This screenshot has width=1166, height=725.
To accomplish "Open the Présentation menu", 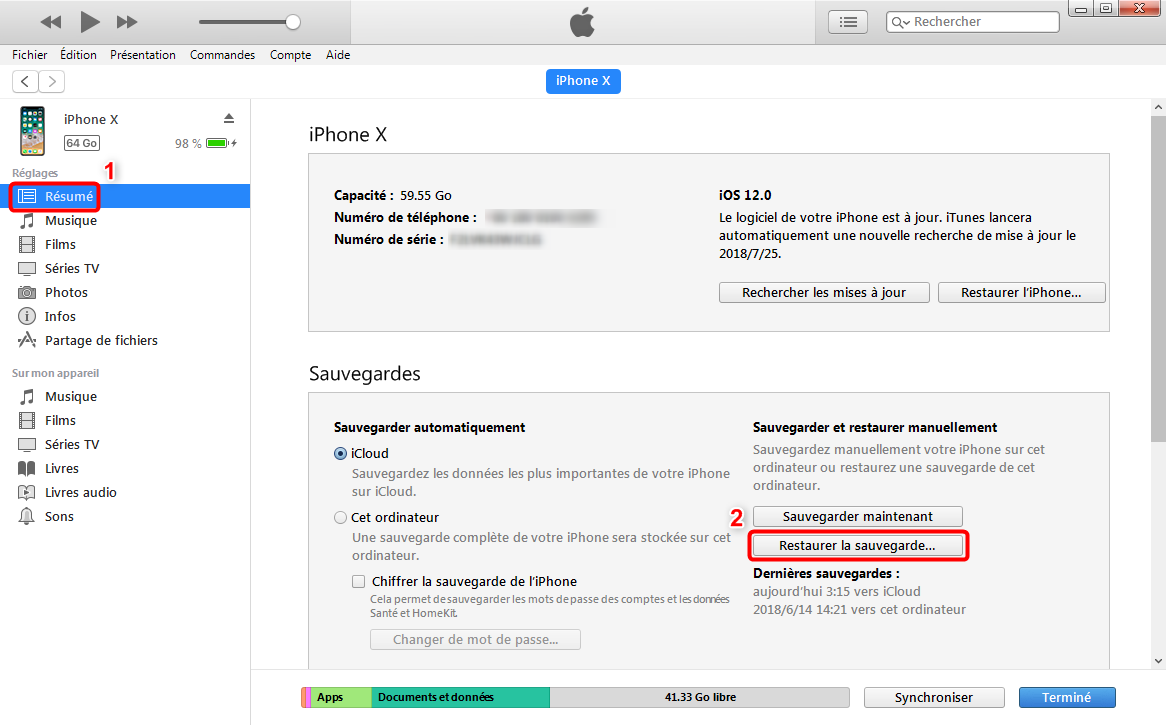I will pyautogui.click(x=143, y=55).
